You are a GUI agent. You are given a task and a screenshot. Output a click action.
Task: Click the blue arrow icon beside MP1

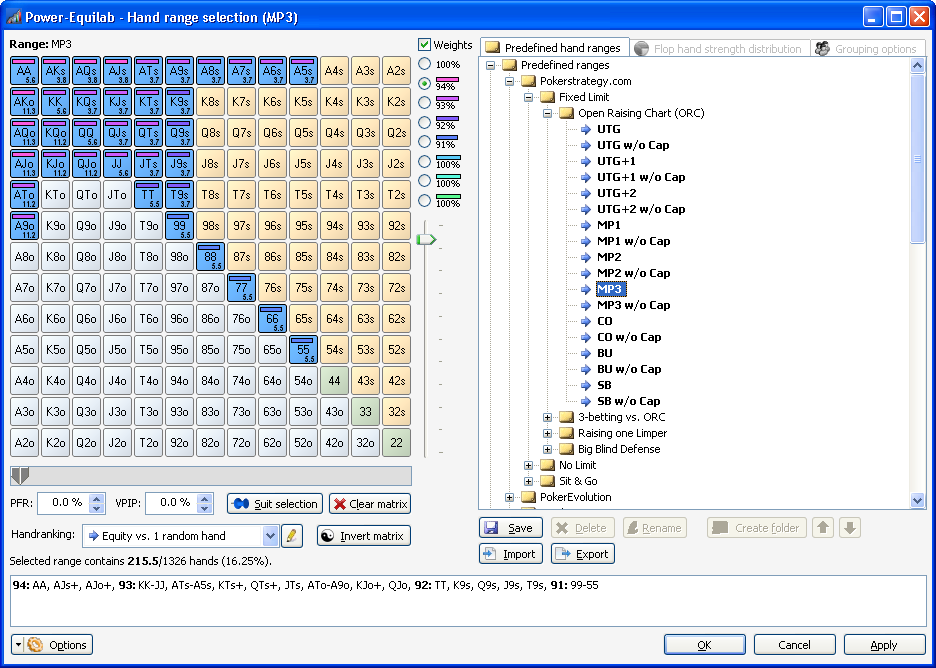tap(586, 225)
